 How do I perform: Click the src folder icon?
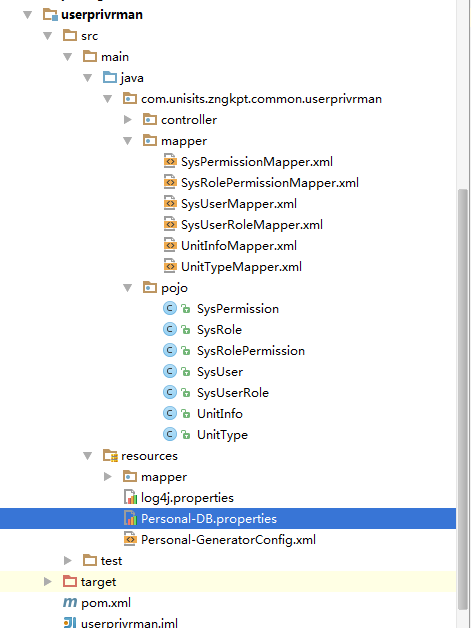pos(70,36)
